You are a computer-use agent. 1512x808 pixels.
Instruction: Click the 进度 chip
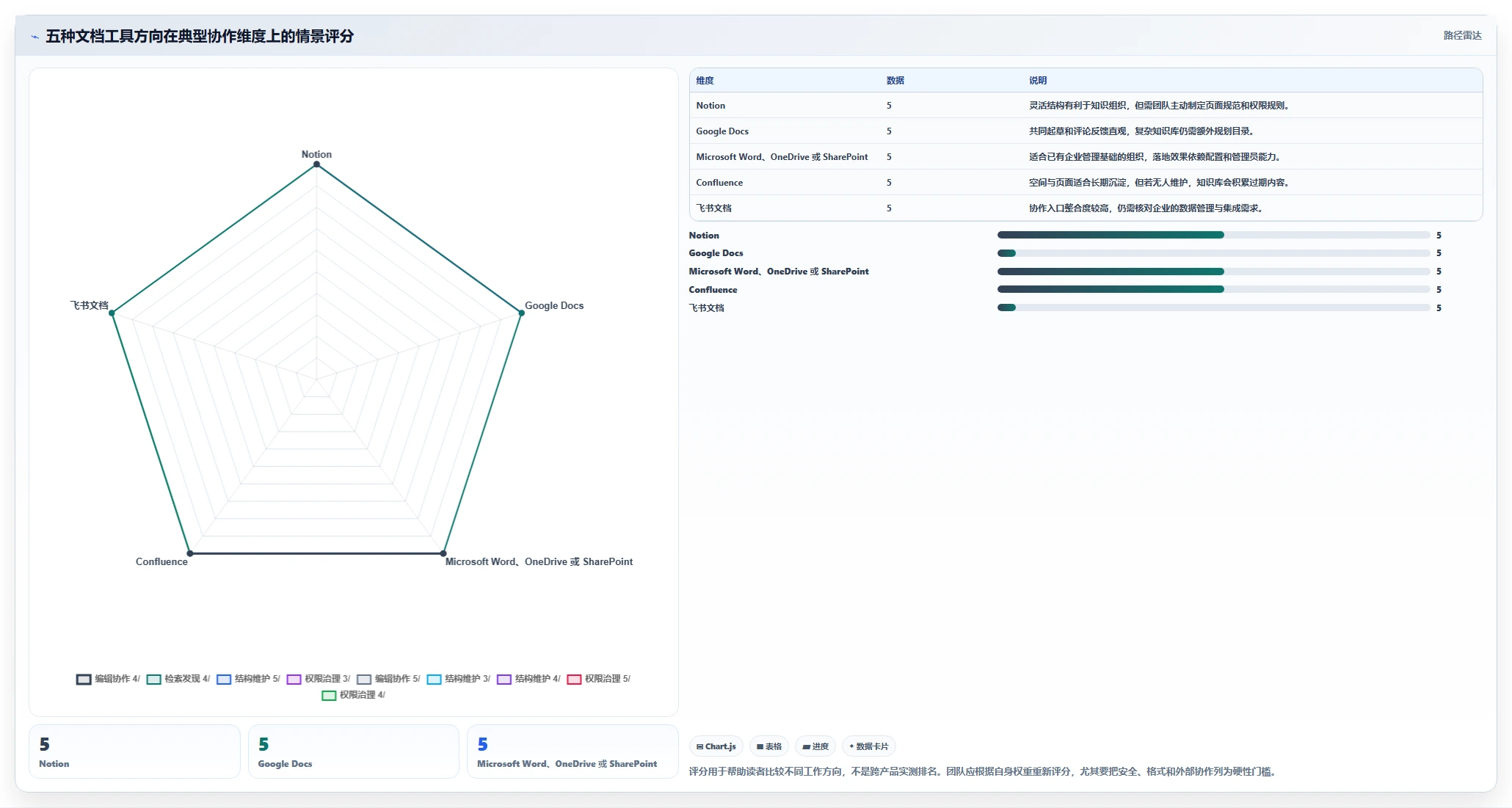(815, 746)
